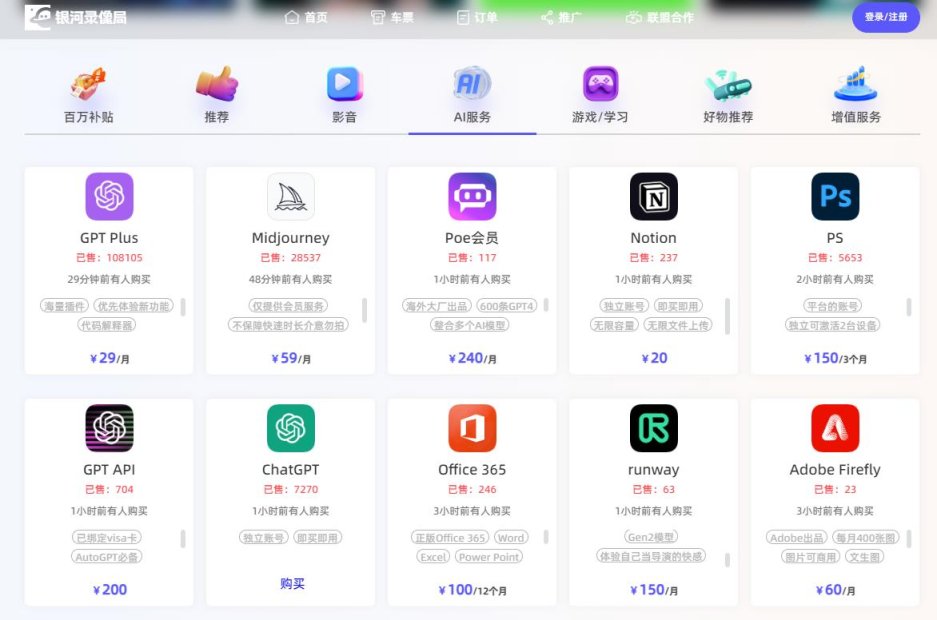Click the 整合多个AI模型 tag
This screenshot has width=937, height=620.
[x=470, y=325]
